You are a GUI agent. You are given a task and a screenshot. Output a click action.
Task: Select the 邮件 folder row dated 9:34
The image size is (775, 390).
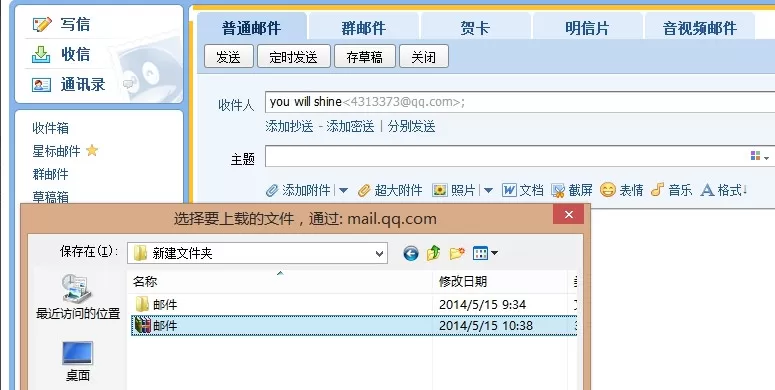click(x=354, y=304)
